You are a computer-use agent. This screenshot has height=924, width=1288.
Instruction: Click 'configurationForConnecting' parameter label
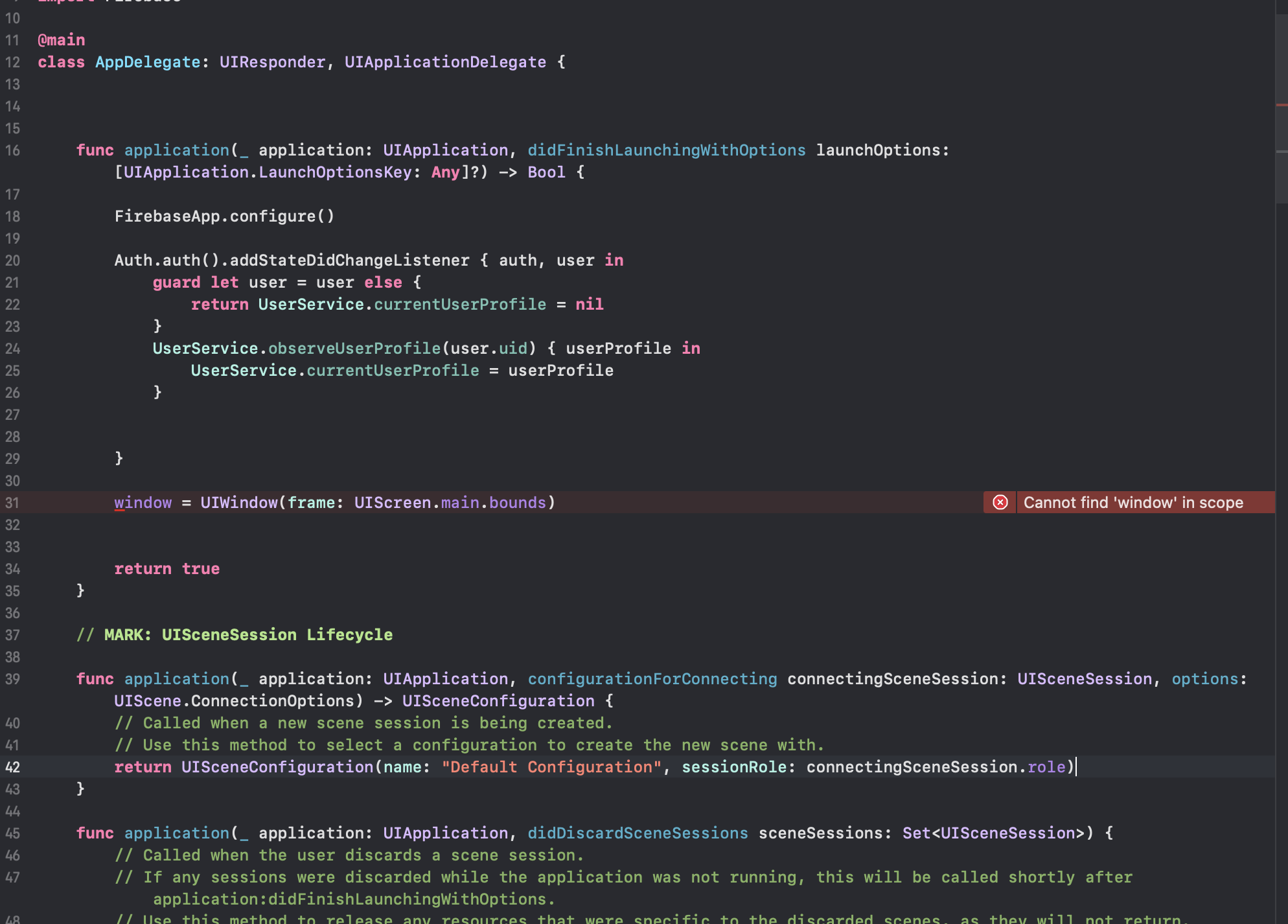652,679
